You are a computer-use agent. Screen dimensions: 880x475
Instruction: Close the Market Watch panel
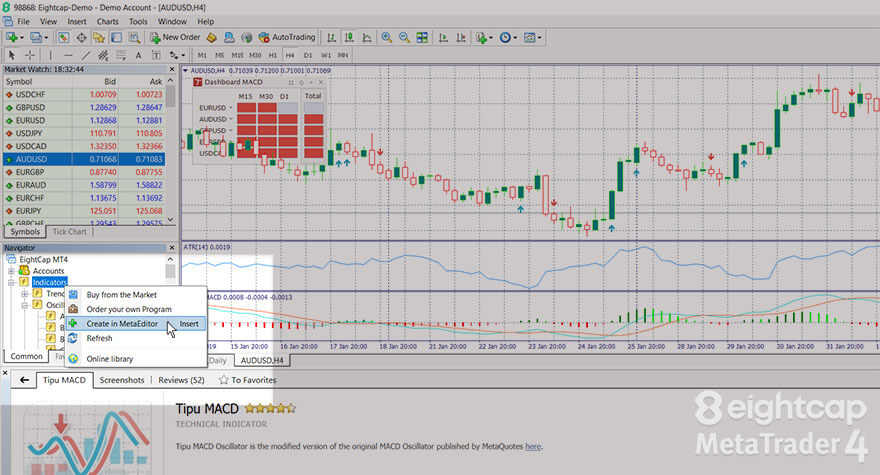172,69
